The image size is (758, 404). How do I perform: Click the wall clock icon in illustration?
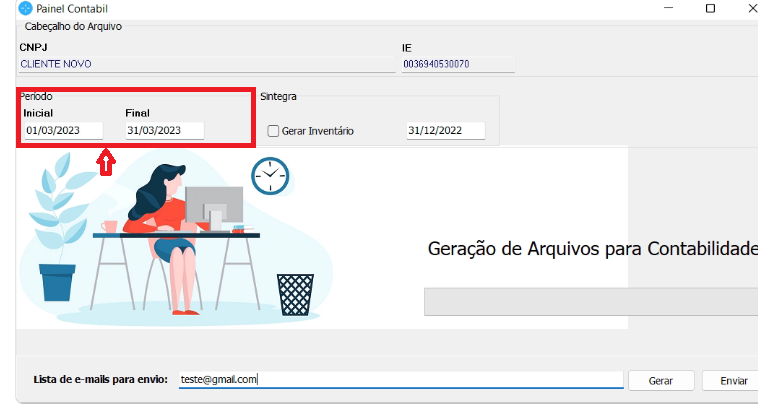(x=270, y=177)
